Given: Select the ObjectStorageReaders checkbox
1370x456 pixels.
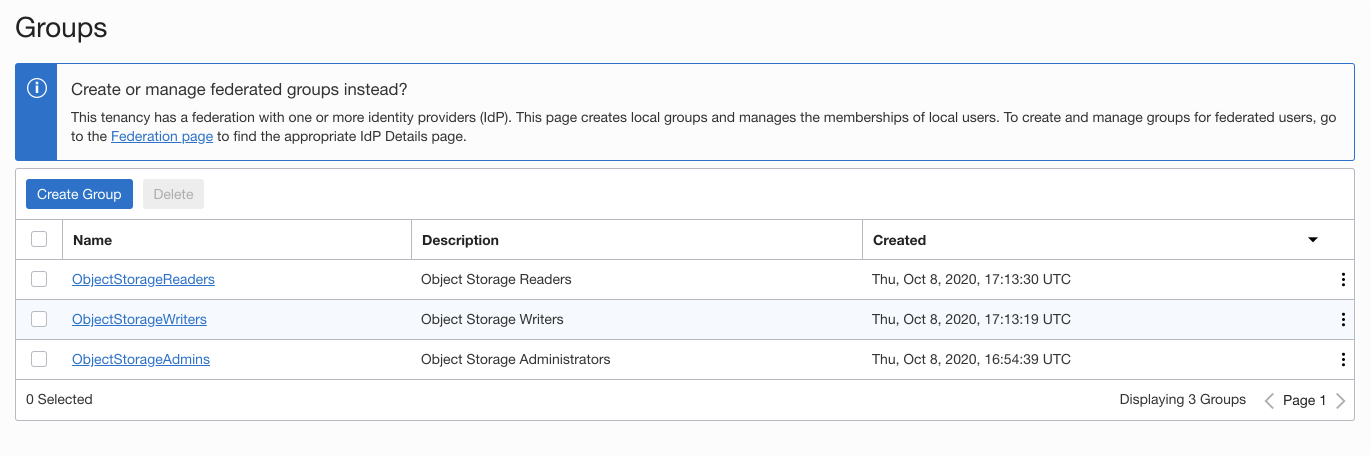Looking at the screenshot, I should (39, 279).
